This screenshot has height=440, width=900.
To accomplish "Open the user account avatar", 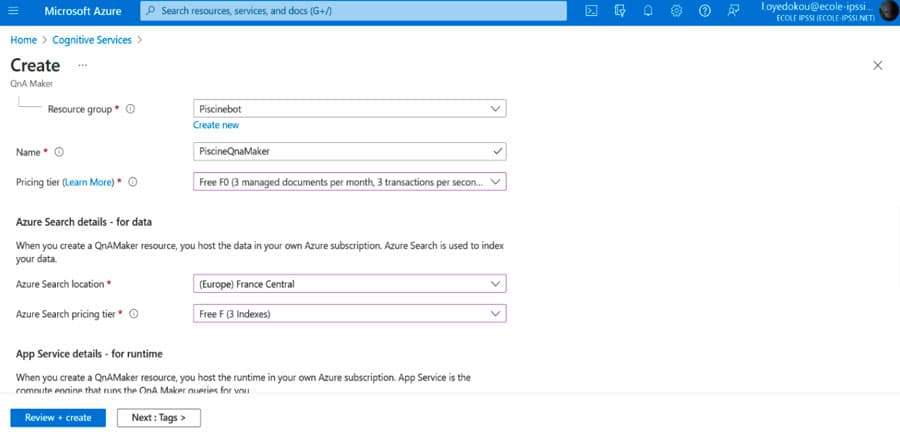I will point(889,11).
